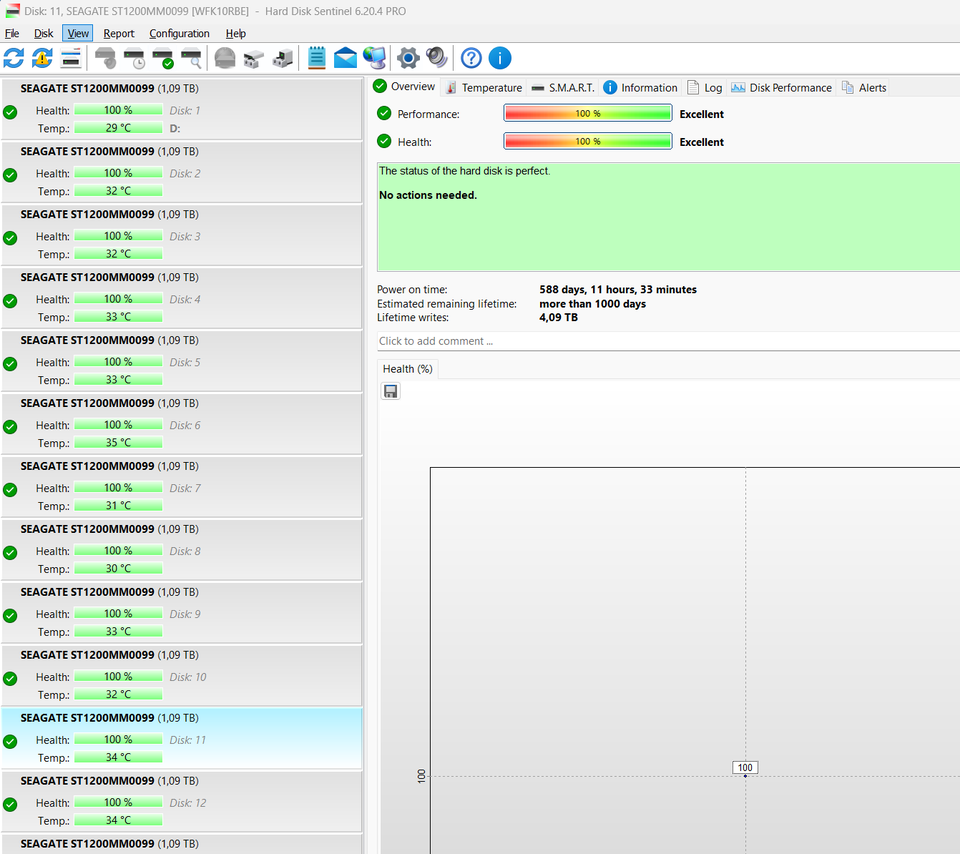Screen dimensions: 960x854
Task: Click the hard disk with stethoscope test icon
Action: (x=105, y=58)
